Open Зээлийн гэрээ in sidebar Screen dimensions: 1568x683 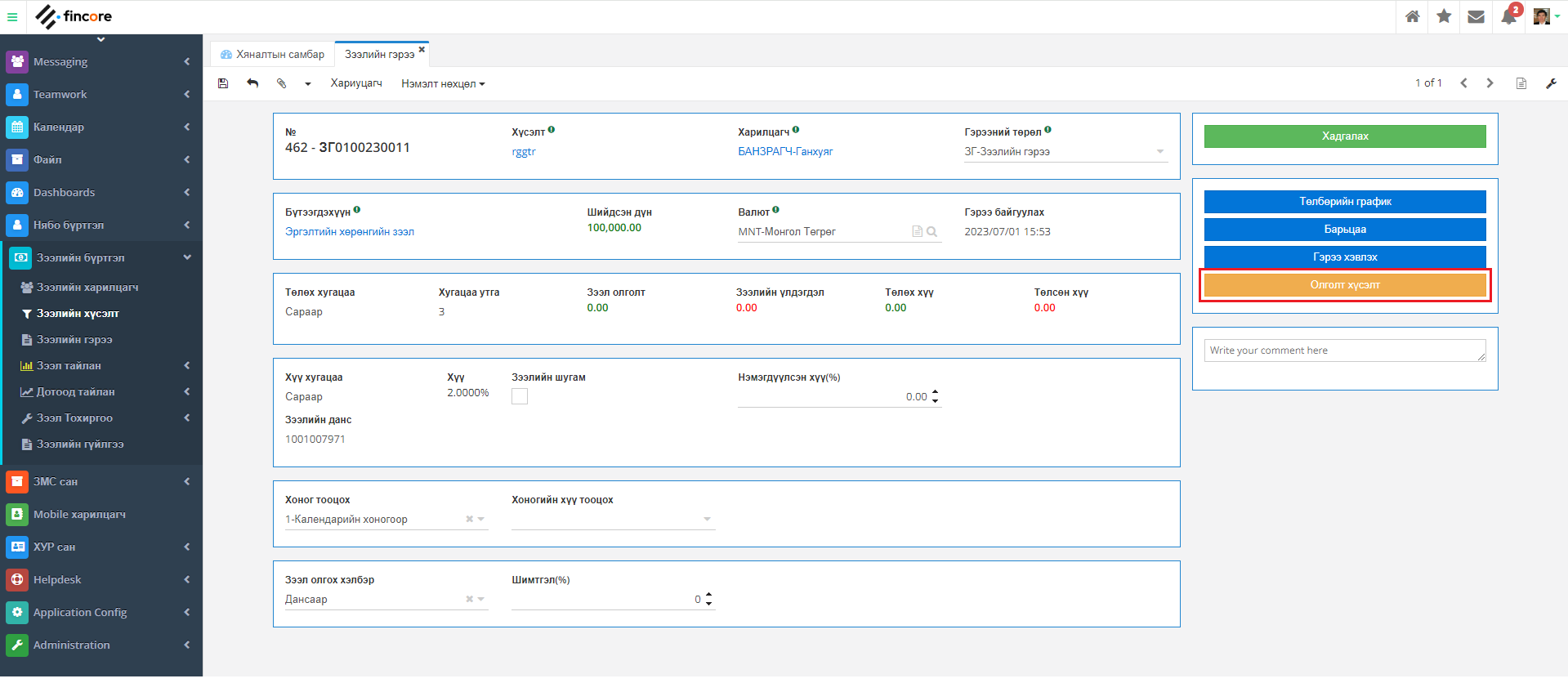(x=74, y=340)
